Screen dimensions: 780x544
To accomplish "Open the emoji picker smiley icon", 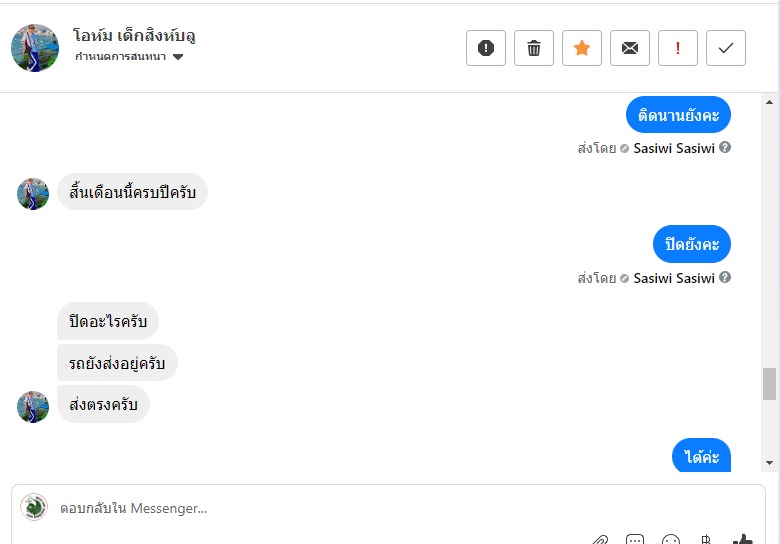I will pos(671,540).
